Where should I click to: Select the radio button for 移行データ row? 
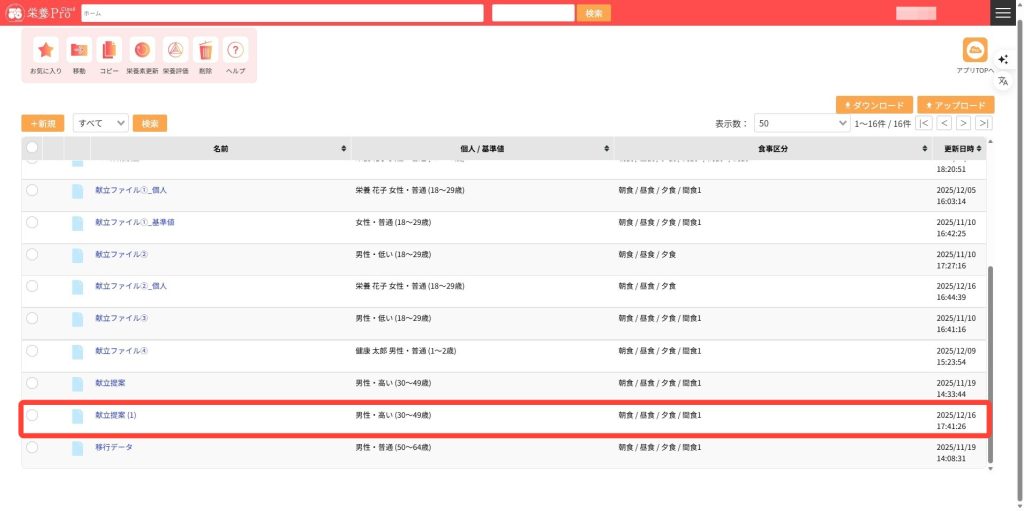click(32, 447)
